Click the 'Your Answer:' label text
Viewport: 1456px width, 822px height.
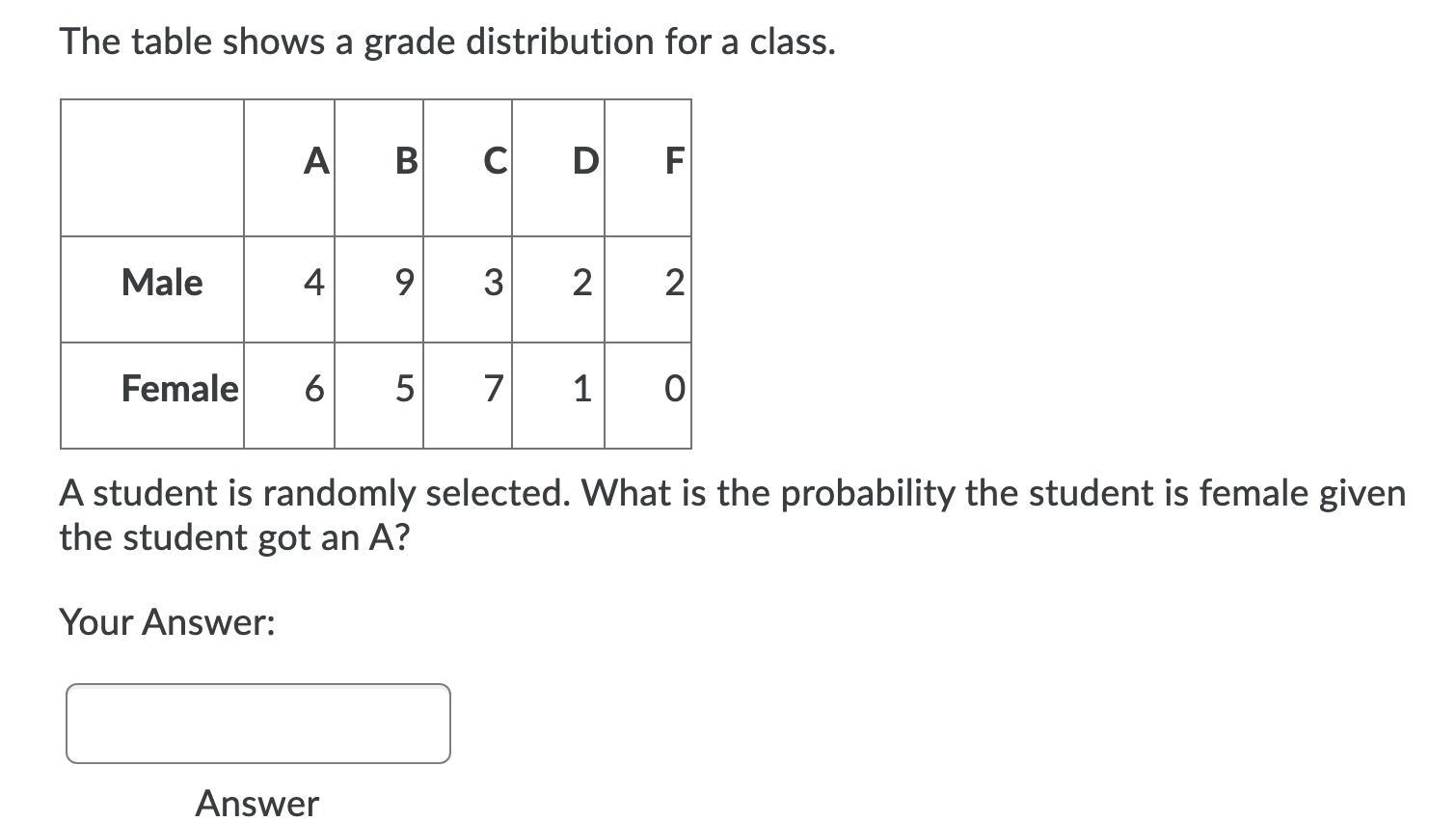(x=168, y=622)
